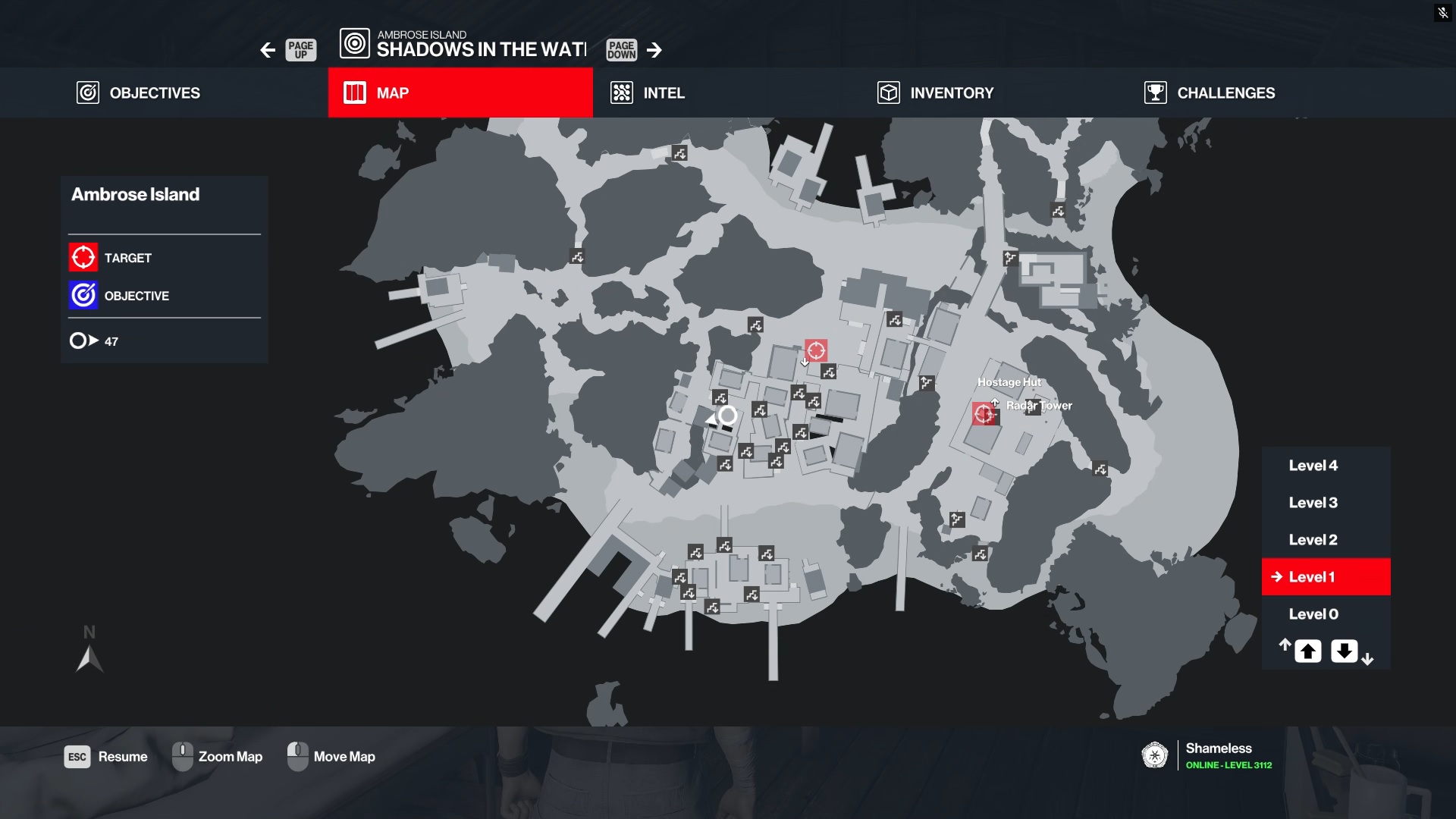Click the Shameless player profile badge

[x=1154, y=755]
